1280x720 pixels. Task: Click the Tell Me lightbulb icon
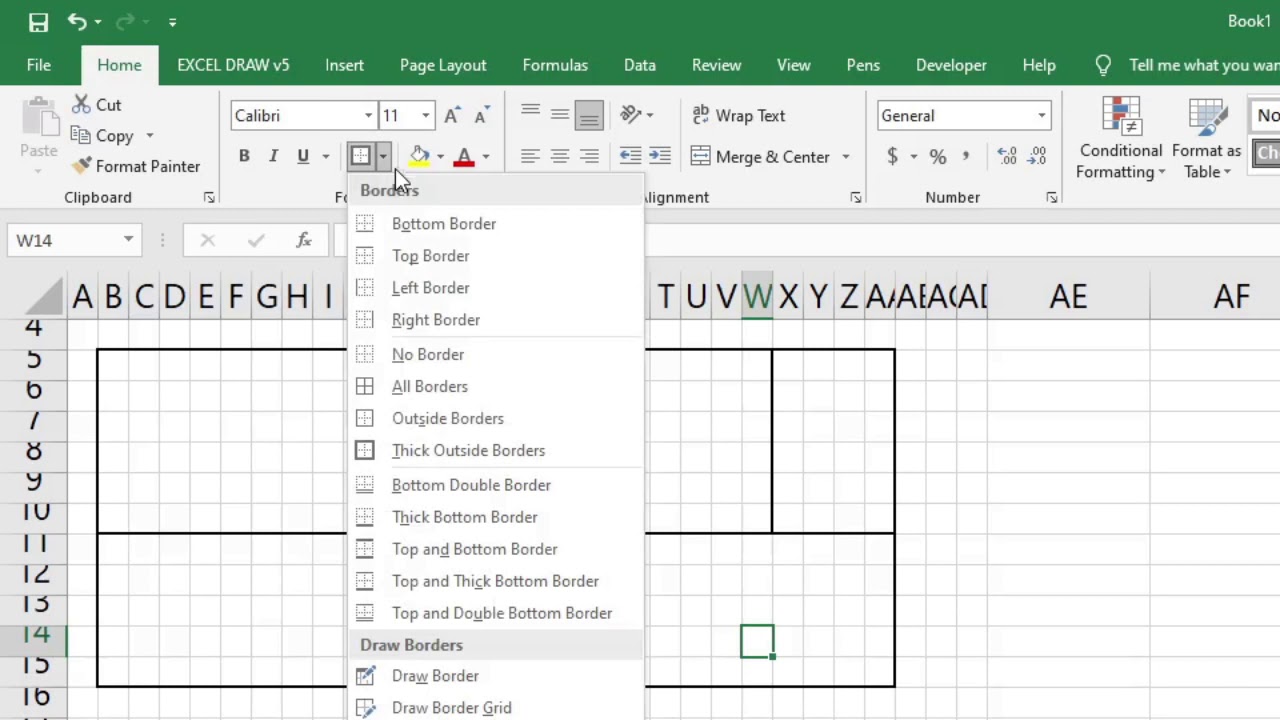pos(1103,65)
